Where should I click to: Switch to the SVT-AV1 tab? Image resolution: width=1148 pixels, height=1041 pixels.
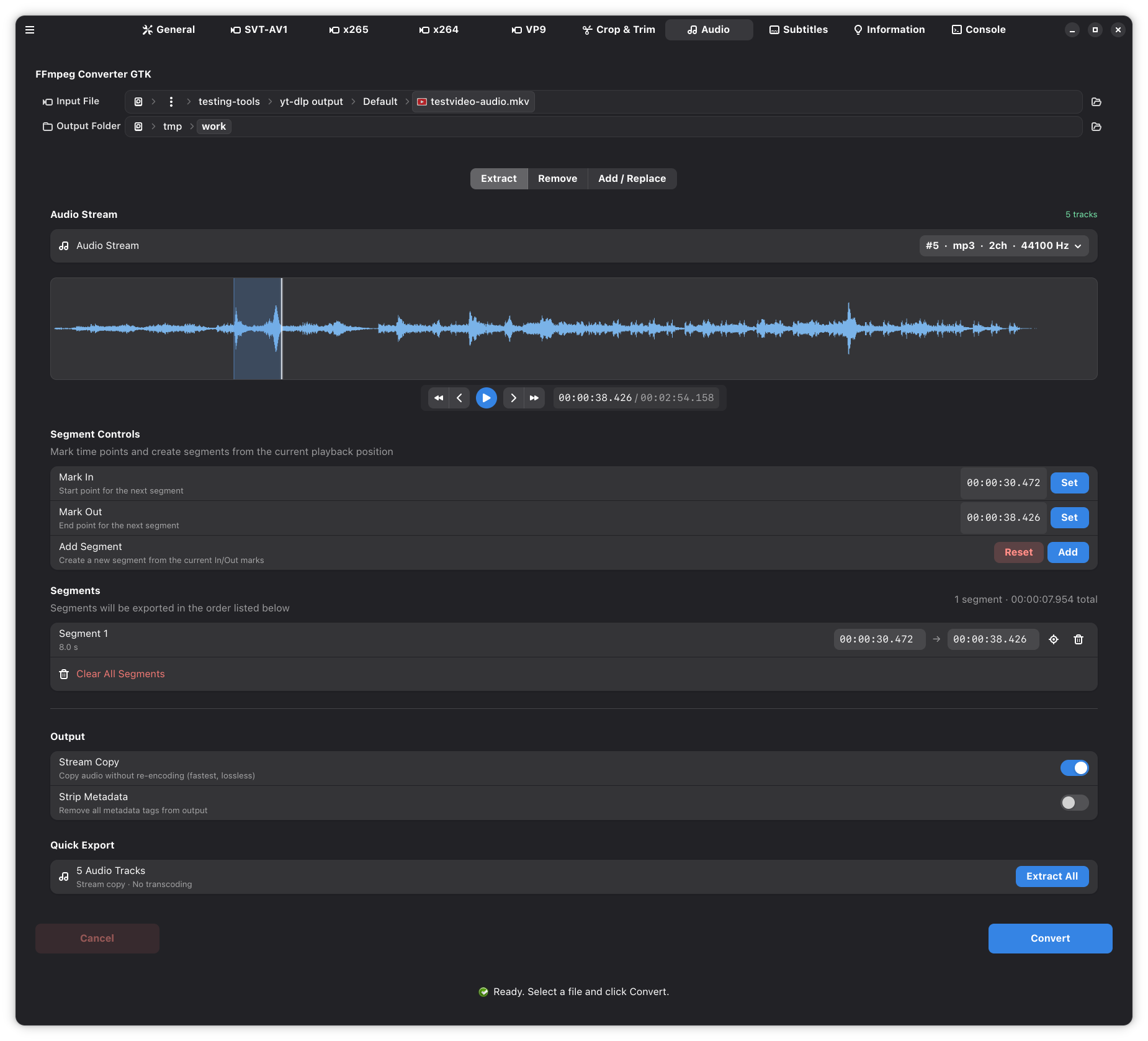point(259,30)
